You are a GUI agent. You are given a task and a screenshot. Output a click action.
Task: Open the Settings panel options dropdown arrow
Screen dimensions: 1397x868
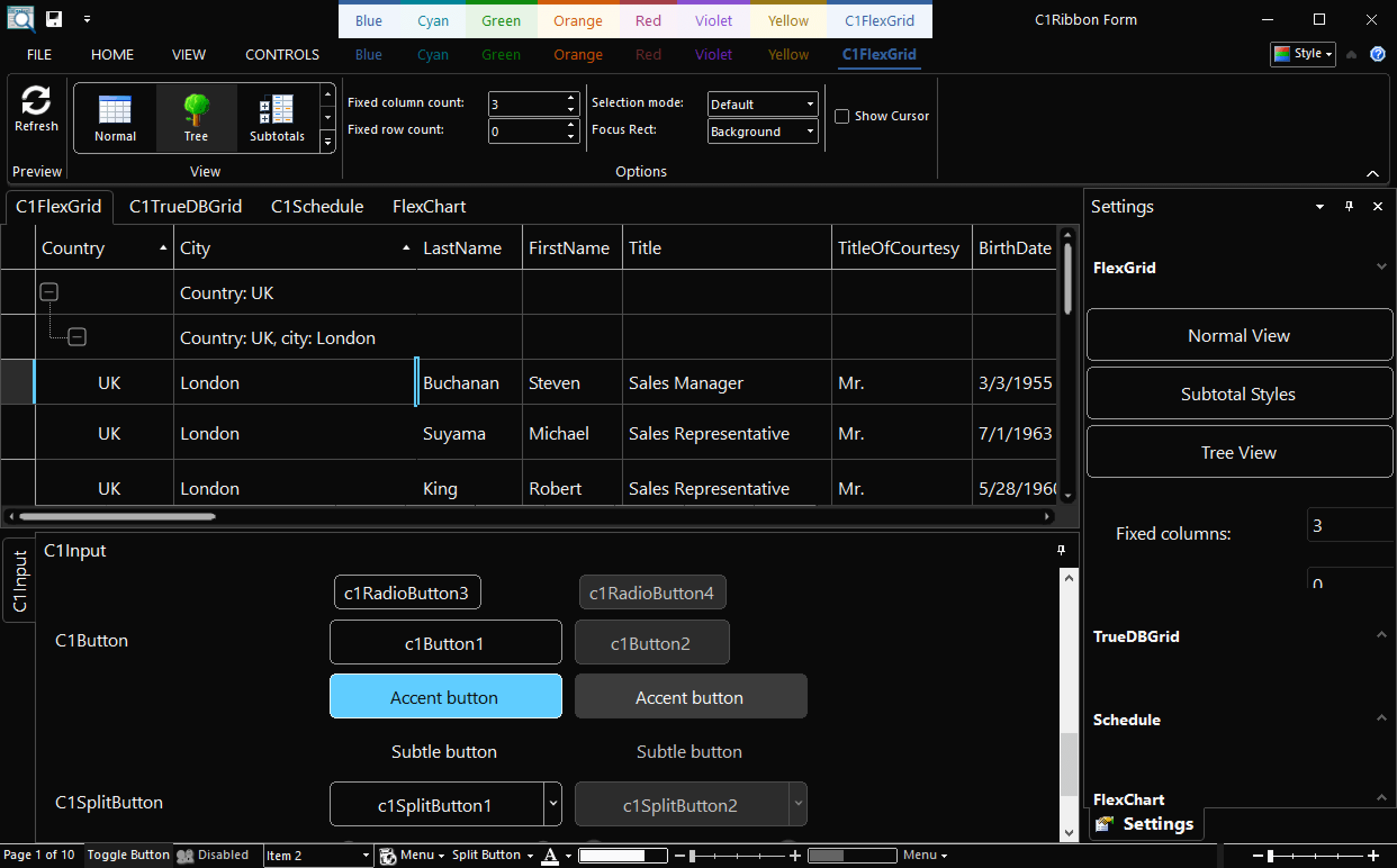click(1319, 207)
